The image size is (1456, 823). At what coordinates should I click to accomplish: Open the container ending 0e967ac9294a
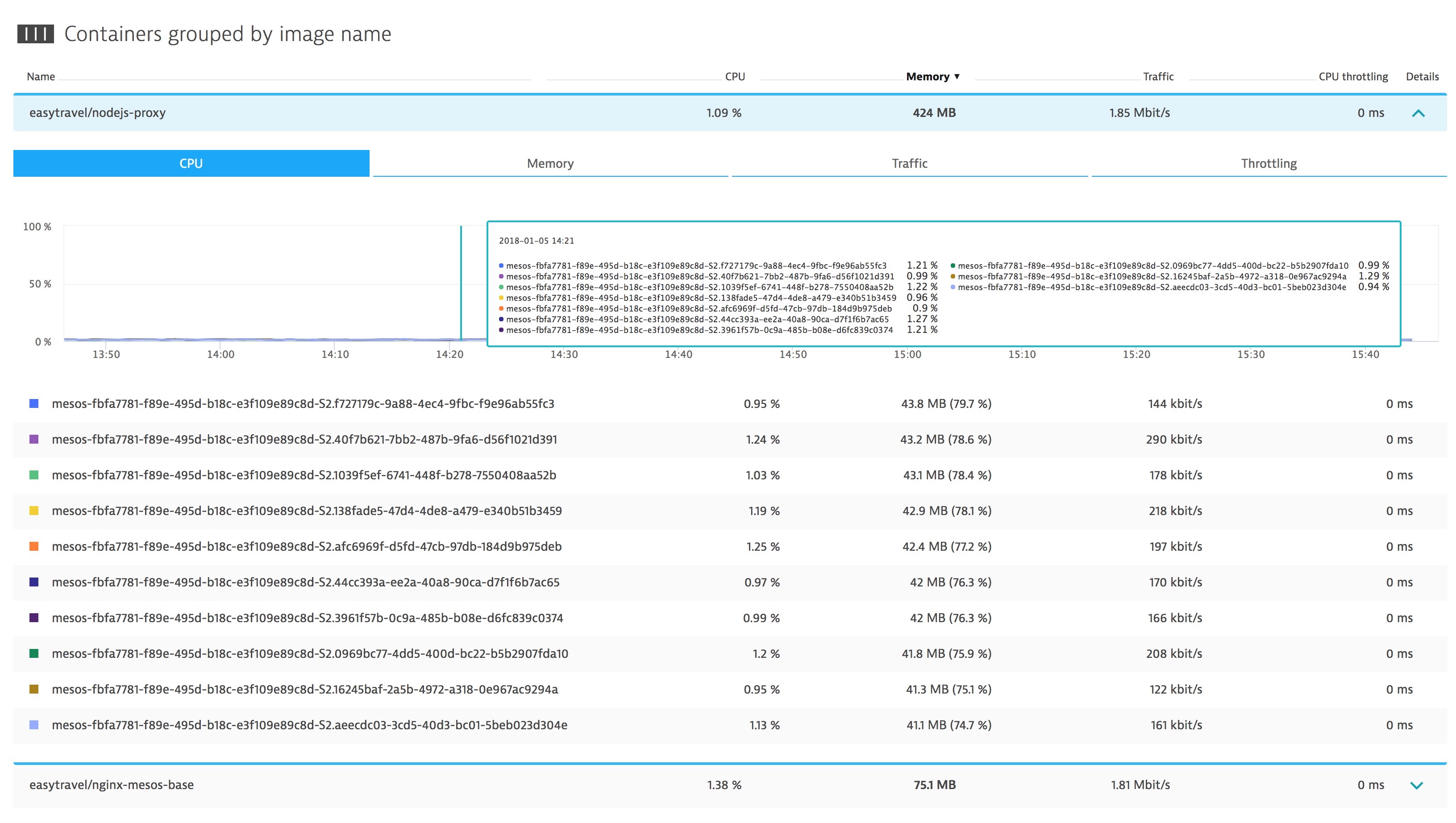click(x=305, y=689)
